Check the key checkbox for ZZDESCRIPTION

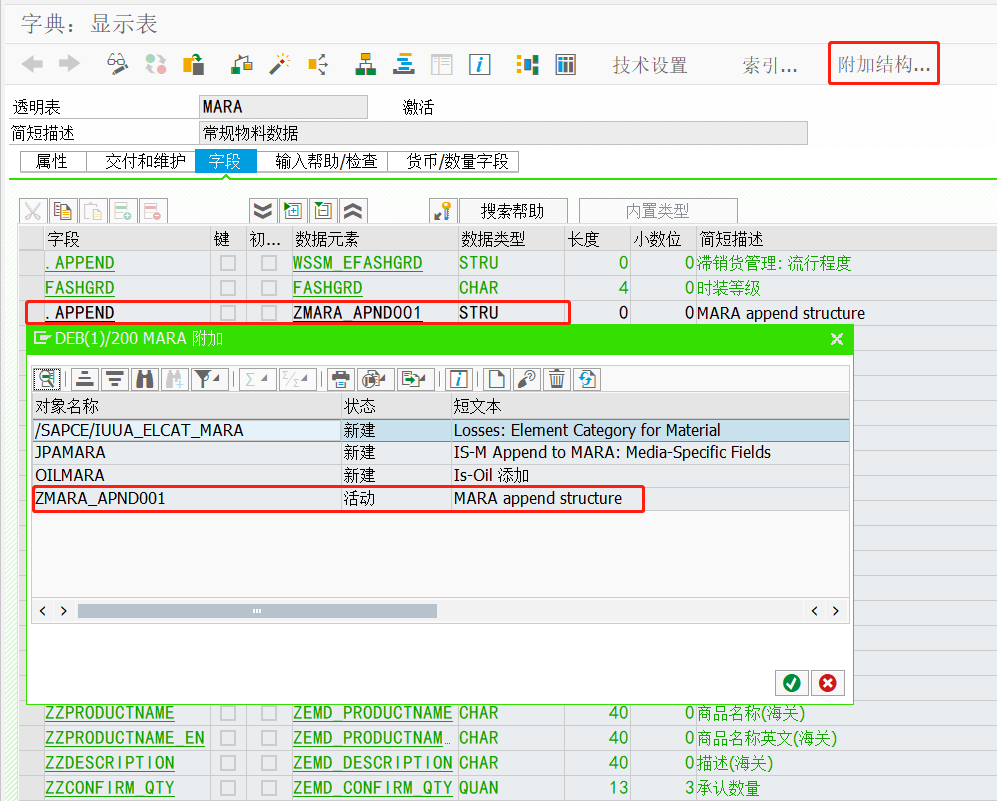tap(227, 762)
